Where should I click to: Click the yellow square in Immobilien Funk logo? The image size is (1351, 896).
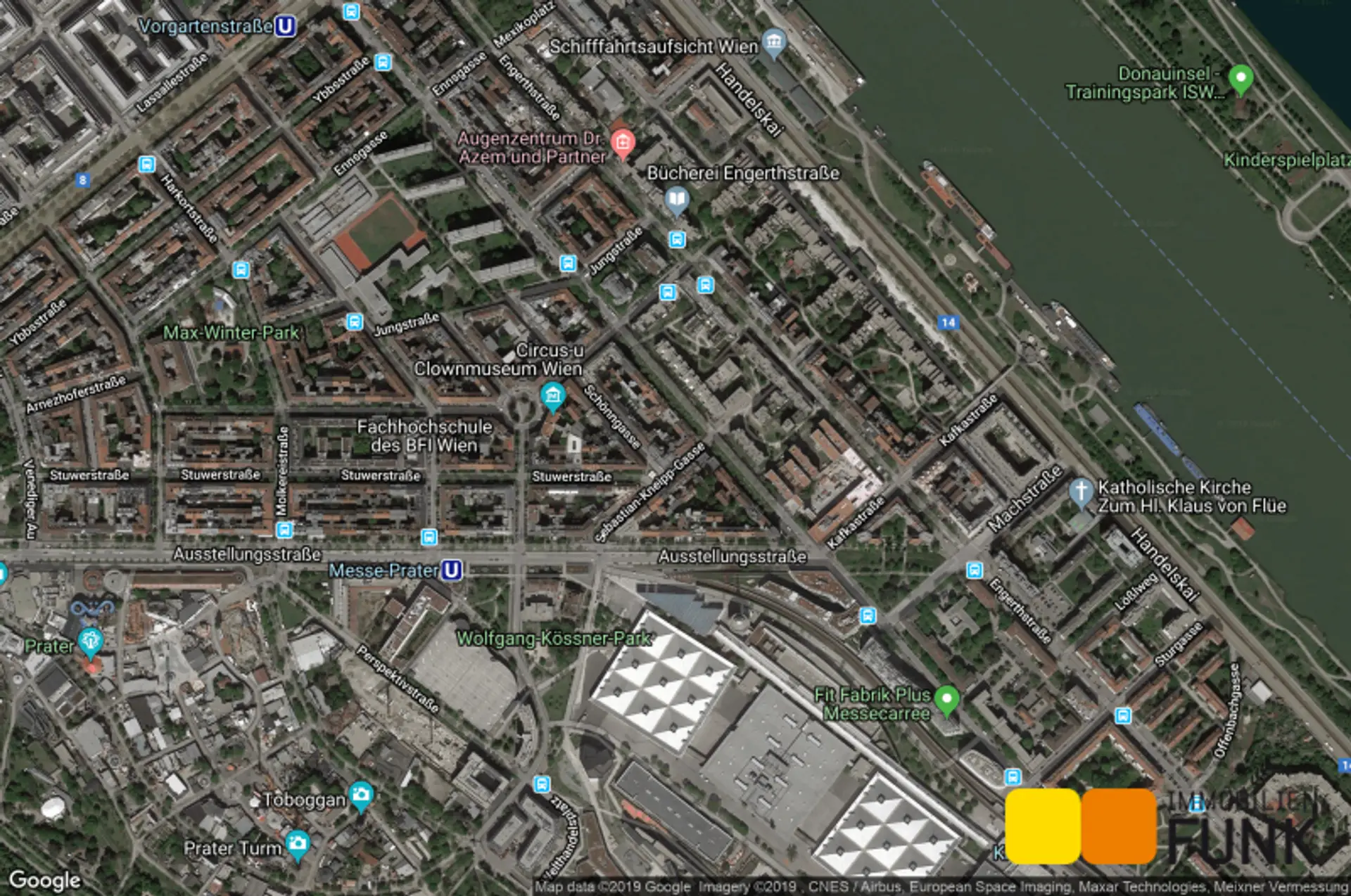point(1042,826)
